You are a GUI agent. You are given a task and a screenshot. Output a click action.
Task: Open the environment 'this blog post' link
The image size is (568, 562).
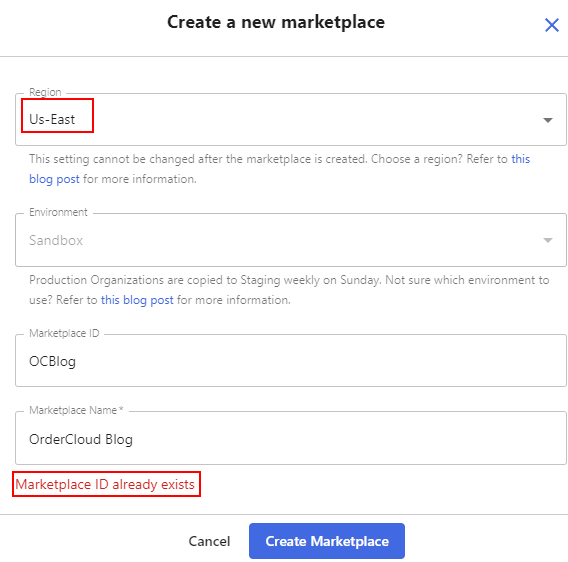coord(137,300)
